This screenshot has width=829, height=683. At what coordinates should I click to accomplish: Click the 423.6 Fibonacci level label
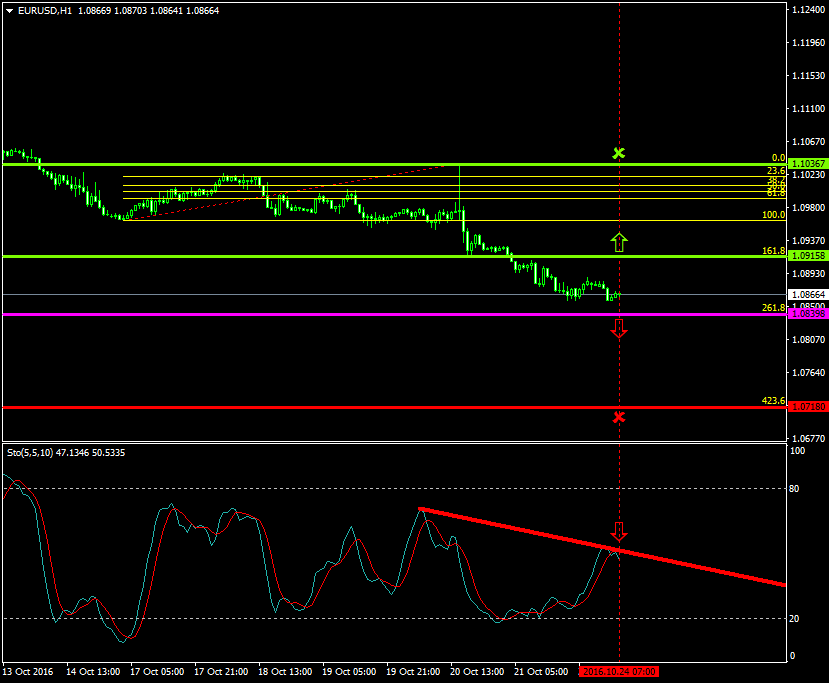point(772,400)
